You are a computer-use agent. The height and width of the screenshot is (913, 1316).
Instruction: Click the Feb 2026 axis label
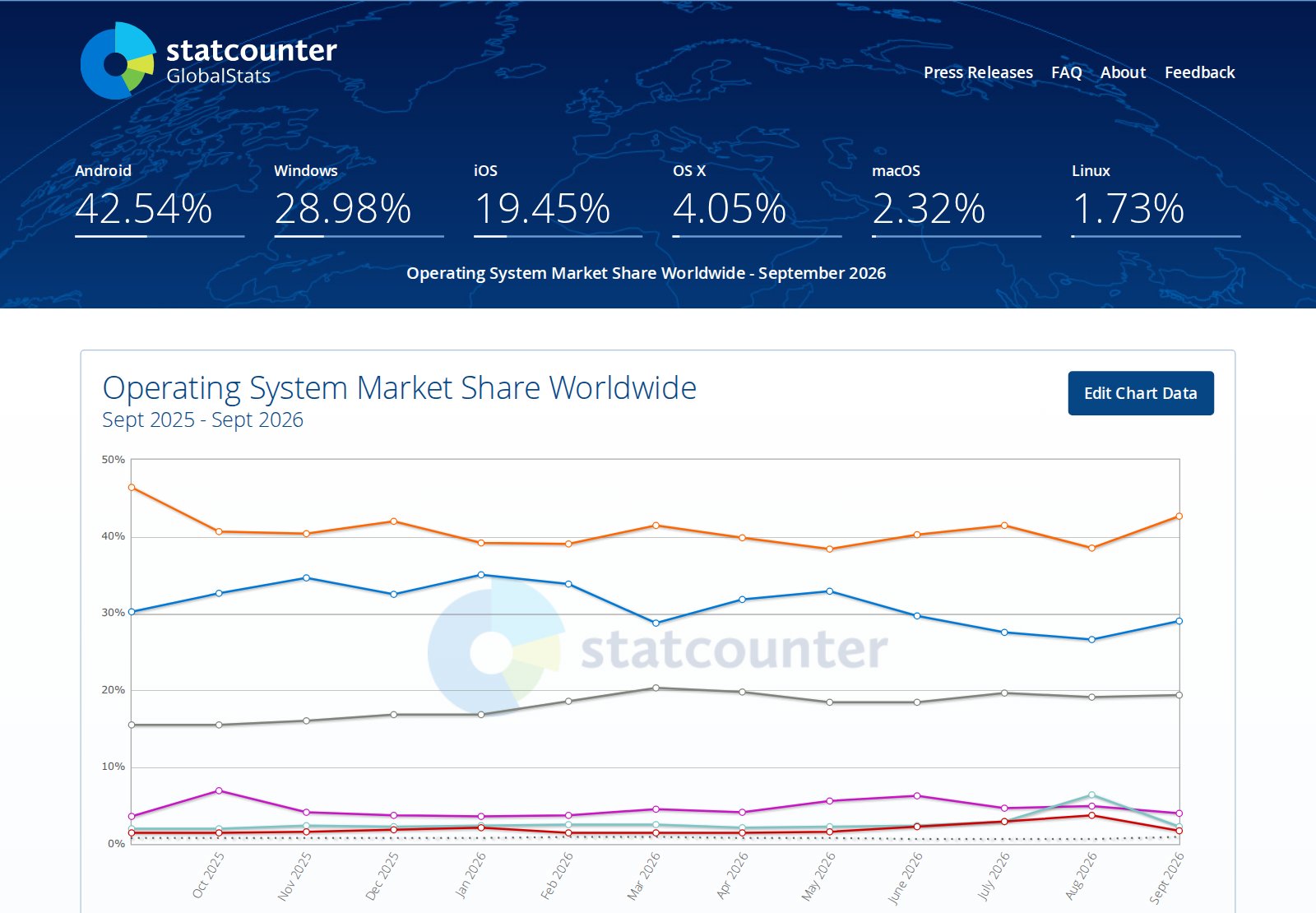(557, 875)
